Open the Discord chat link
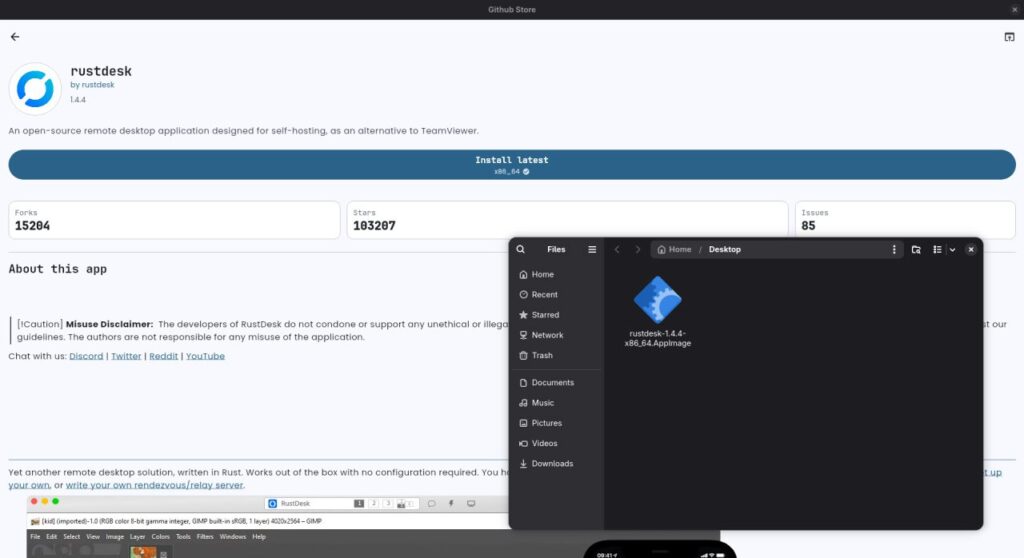This screenshot has width=1024, height=558. tap(86, 356)
